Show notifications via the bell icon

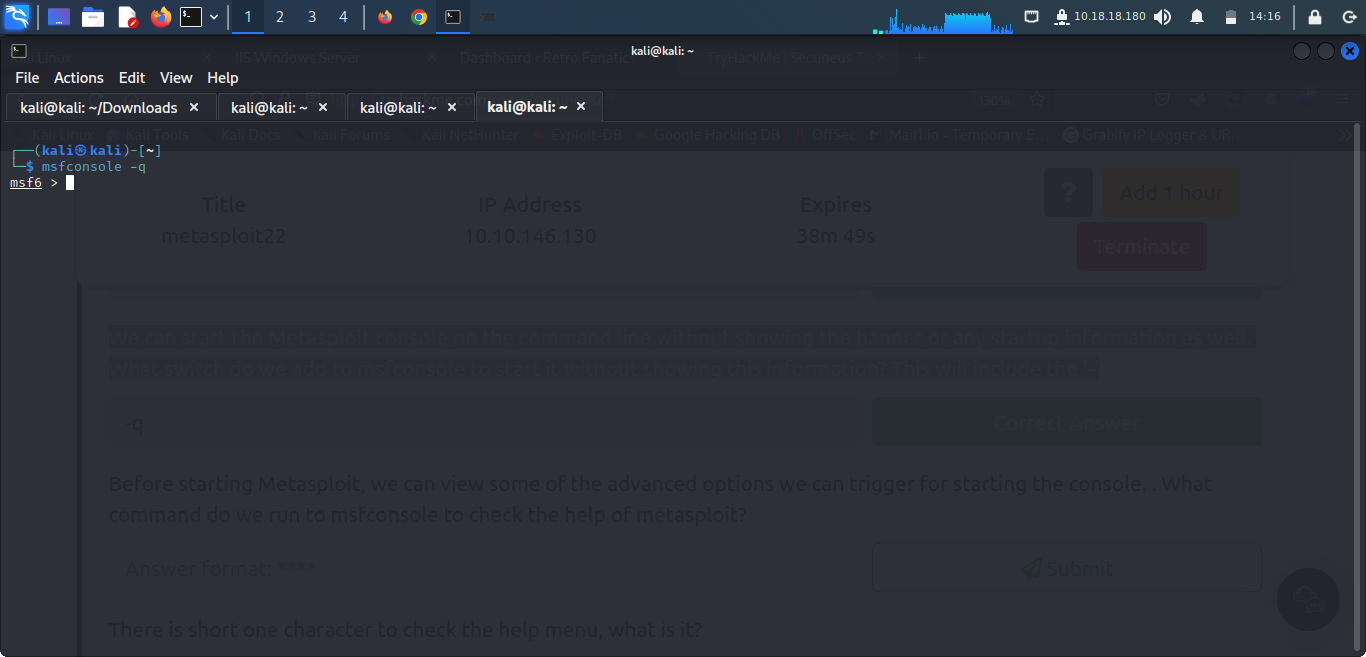click(1197, 17)
